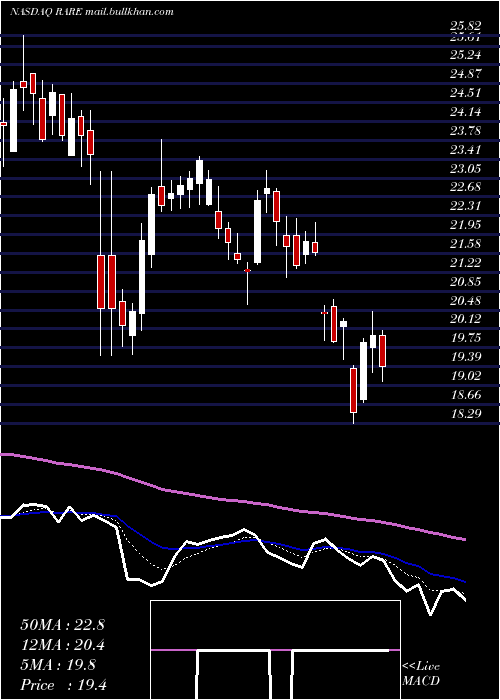This screenshot has height=700, width=500.
Task: Click the 21.22 price axis label
Action: (x=466, y=262)
